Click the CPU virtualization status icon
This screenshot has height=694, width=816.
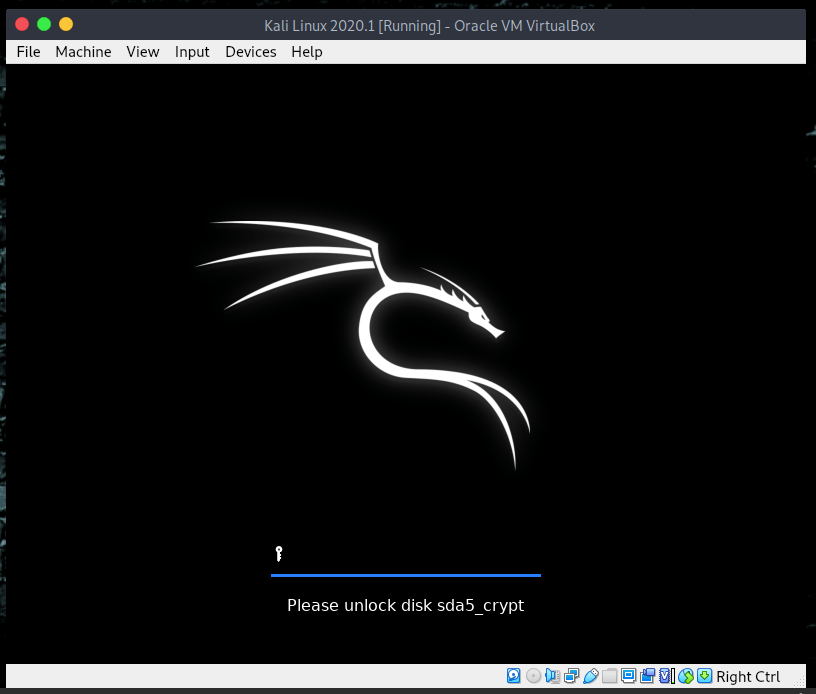666,676
